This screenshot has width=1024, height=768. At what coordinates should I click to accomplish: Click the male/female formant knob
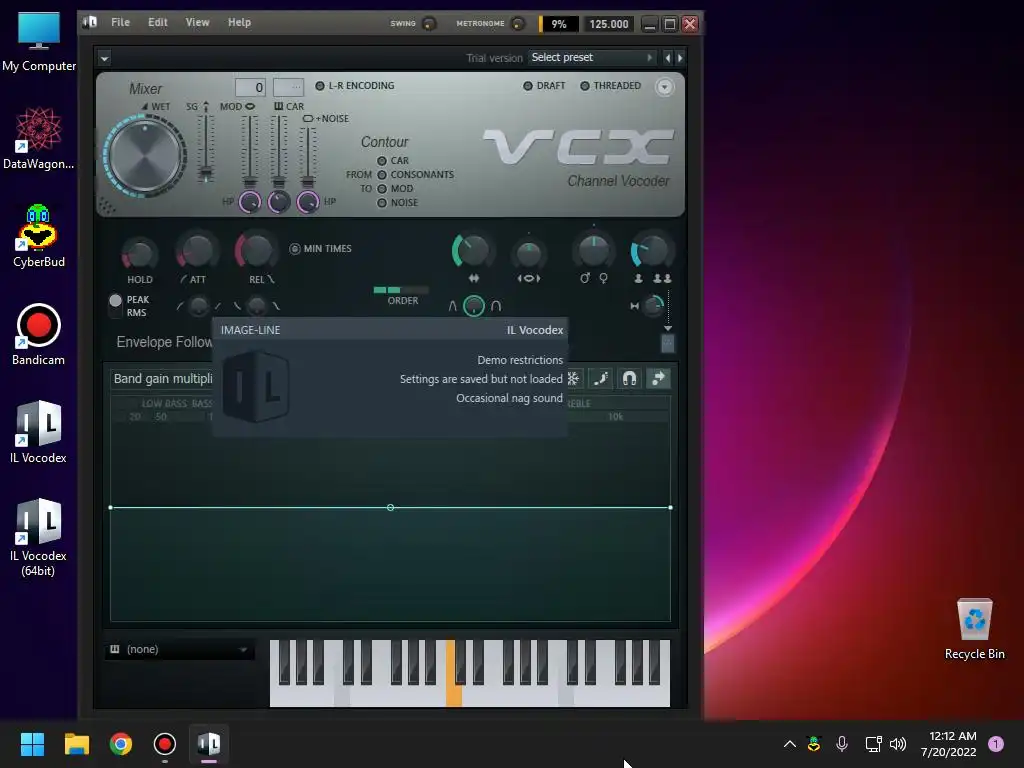click(x=594, y=251)
